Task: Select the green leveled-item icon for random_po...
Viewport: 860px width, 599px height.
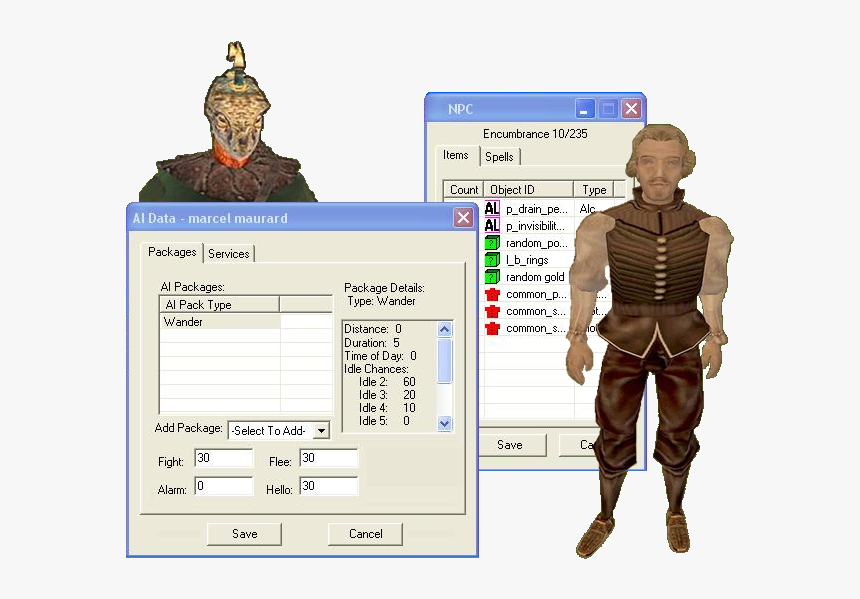Action: pos(492,242)
